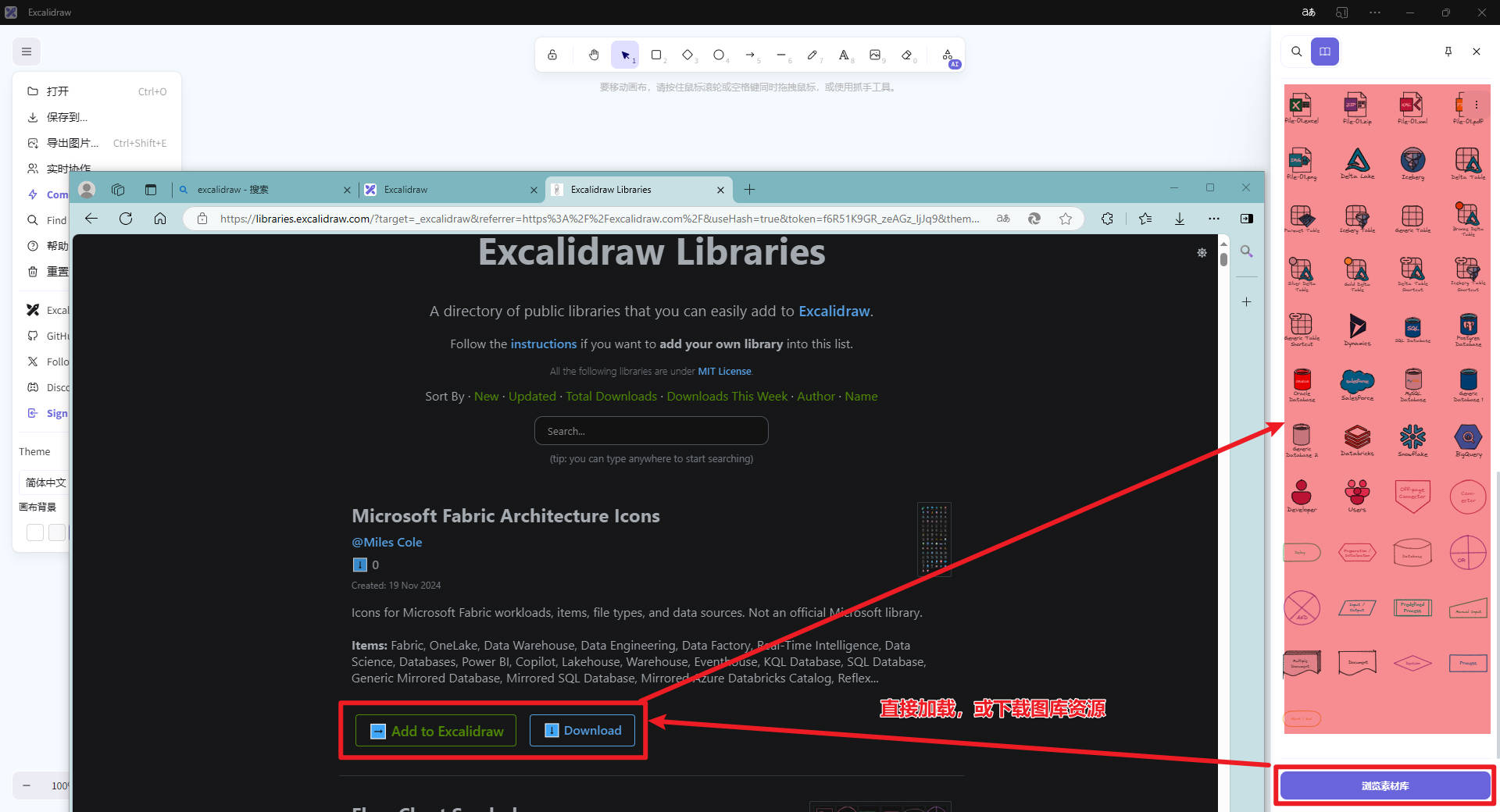The image size is (1500, 812).
Task: Click the Download library button
Action: click(582, 731)
